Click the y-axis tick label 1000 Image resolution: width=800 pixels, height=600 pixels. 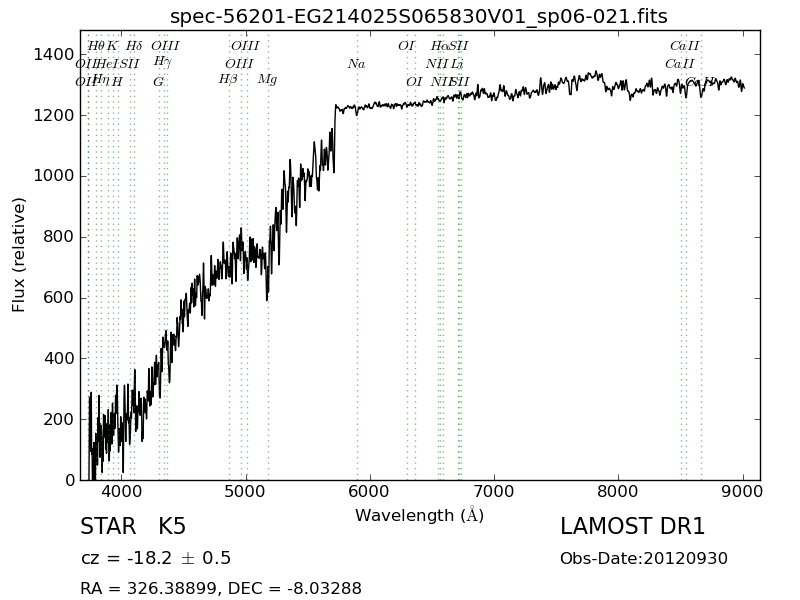(54, 176)
